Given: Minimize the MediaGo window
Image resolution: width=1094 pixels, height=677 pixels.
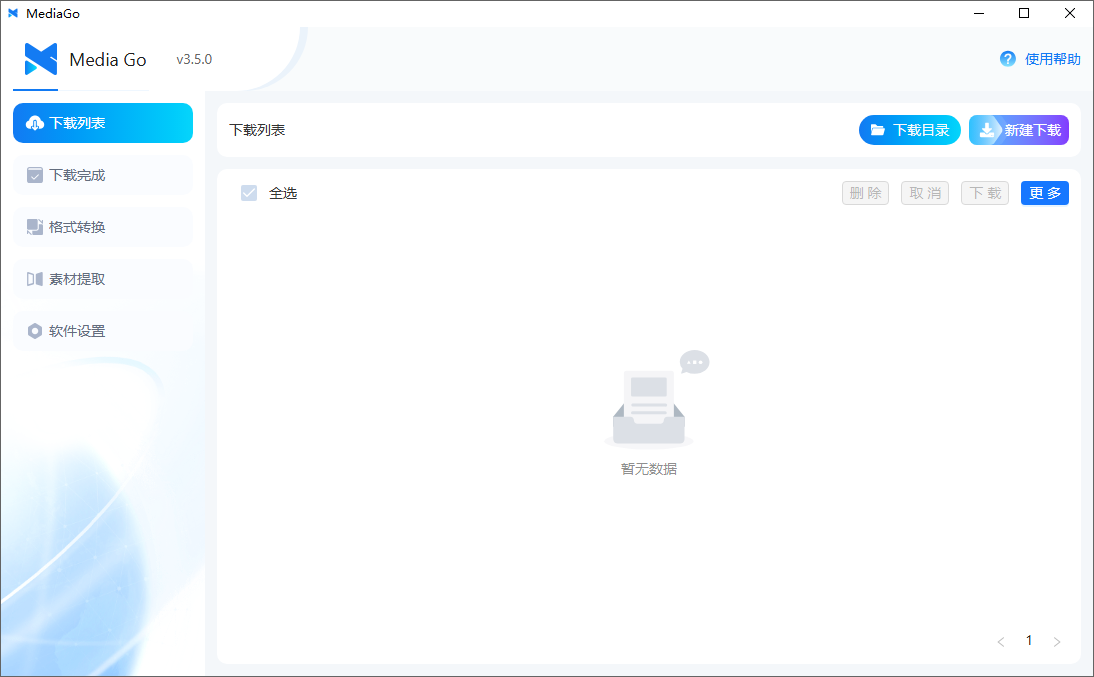Looking at the screenshot, I should [979, 13].
